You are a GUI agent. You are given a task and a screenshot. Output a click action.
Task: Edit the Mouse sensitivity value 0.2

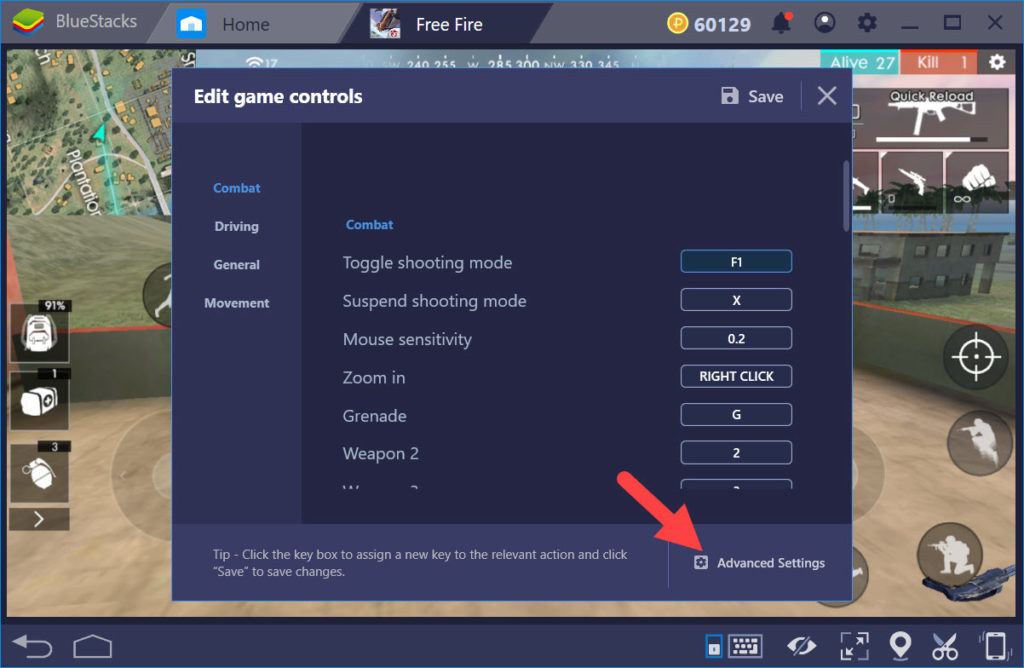(736, 338)
